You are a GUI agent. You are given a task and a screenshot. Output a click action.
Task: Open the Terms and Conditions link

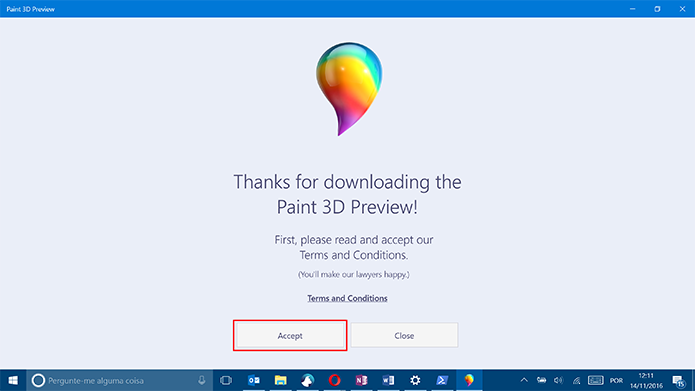pos(347,298)
